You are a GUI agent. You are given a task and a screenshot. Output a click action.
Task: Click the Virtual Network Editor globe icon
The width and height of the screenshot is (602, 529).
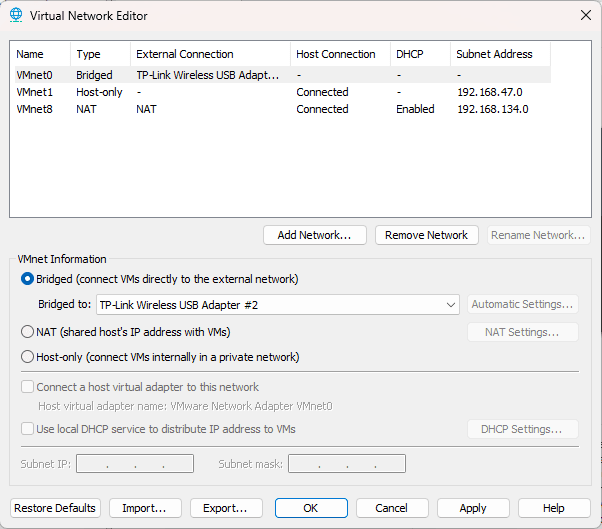pos(15,15)
